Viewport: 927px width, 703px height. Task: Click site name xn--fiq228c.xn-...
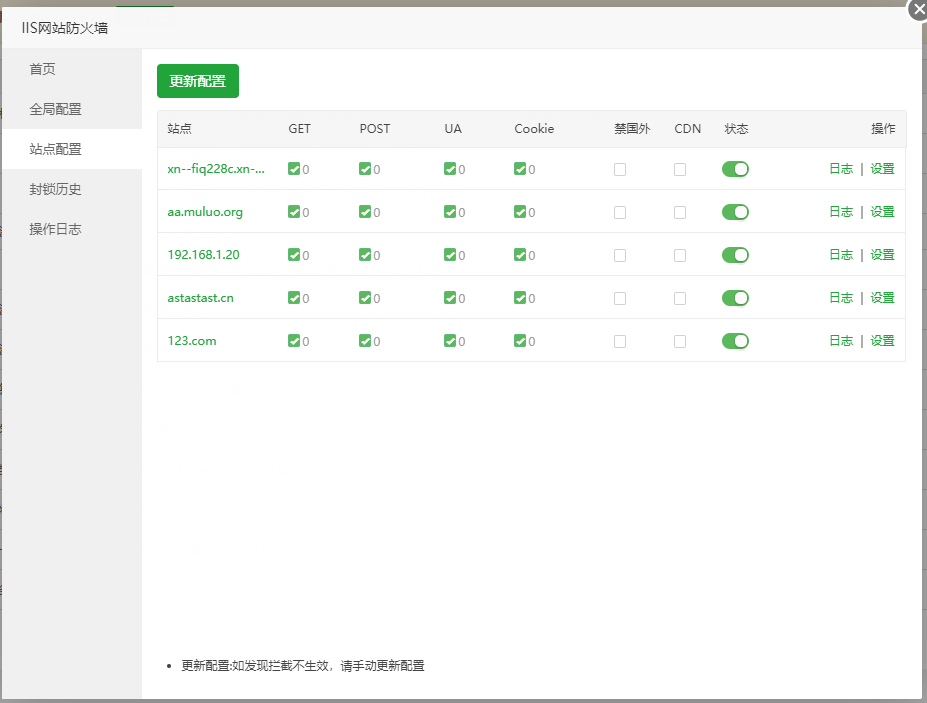click(216, 169)
